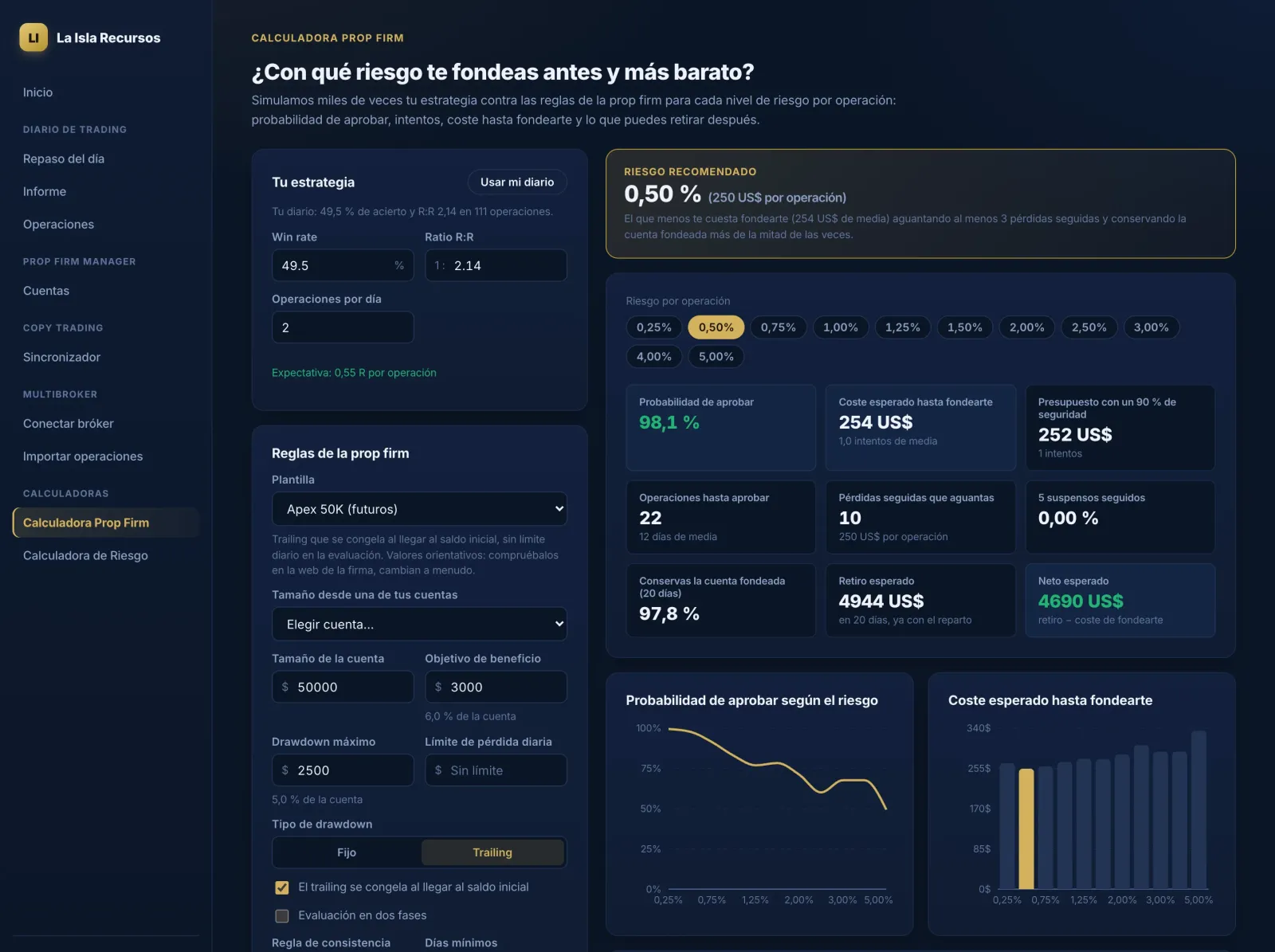Go to Repaso del día
The image size is (1275, 952).
[x=64, y=159]
